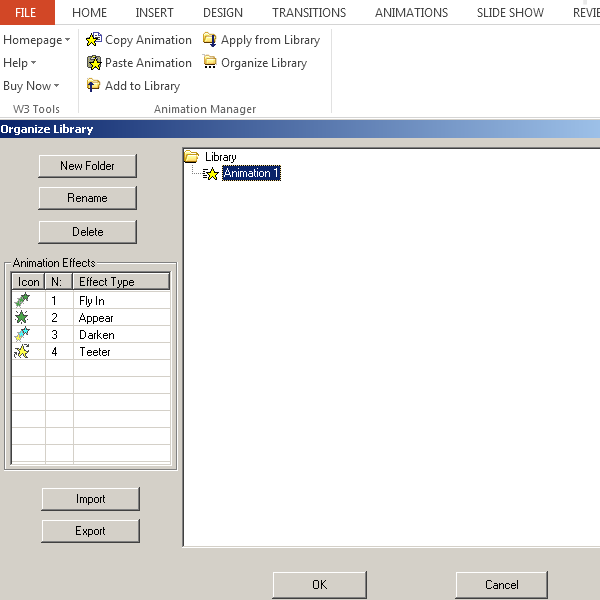Click the Appear effect star icon
Screen dimensions: 600x600
(21, 317)
